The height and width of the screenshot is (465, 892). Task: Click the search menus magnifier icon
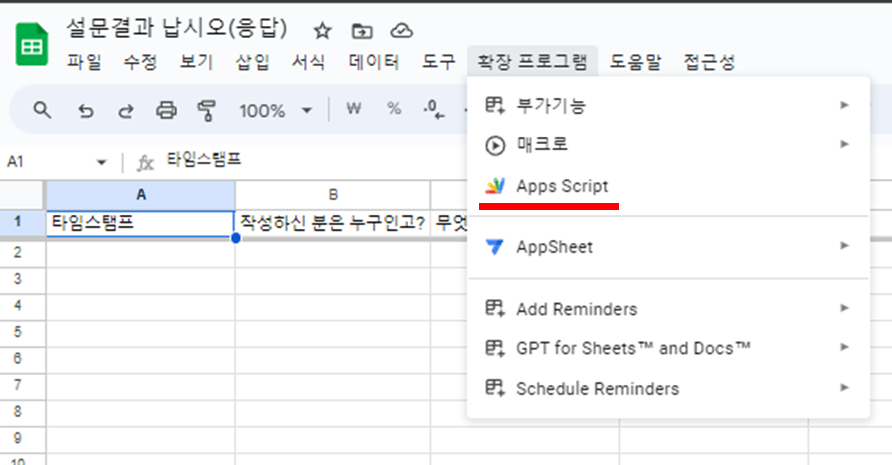[42, 109]
